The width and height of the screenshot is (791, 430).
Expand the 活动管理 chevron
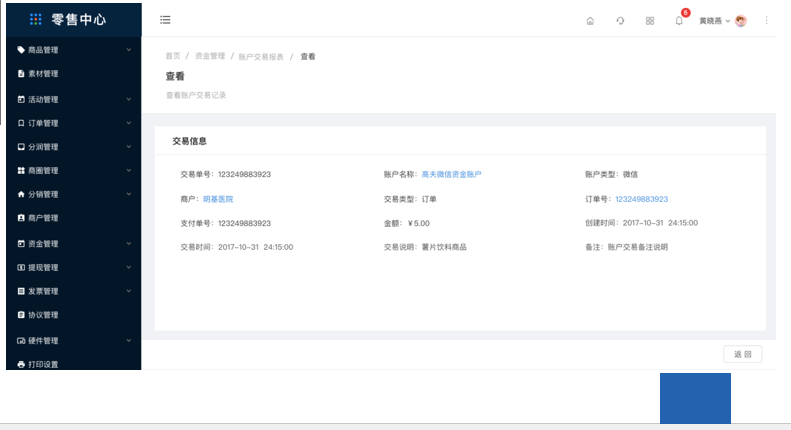(x=129, y=99)
